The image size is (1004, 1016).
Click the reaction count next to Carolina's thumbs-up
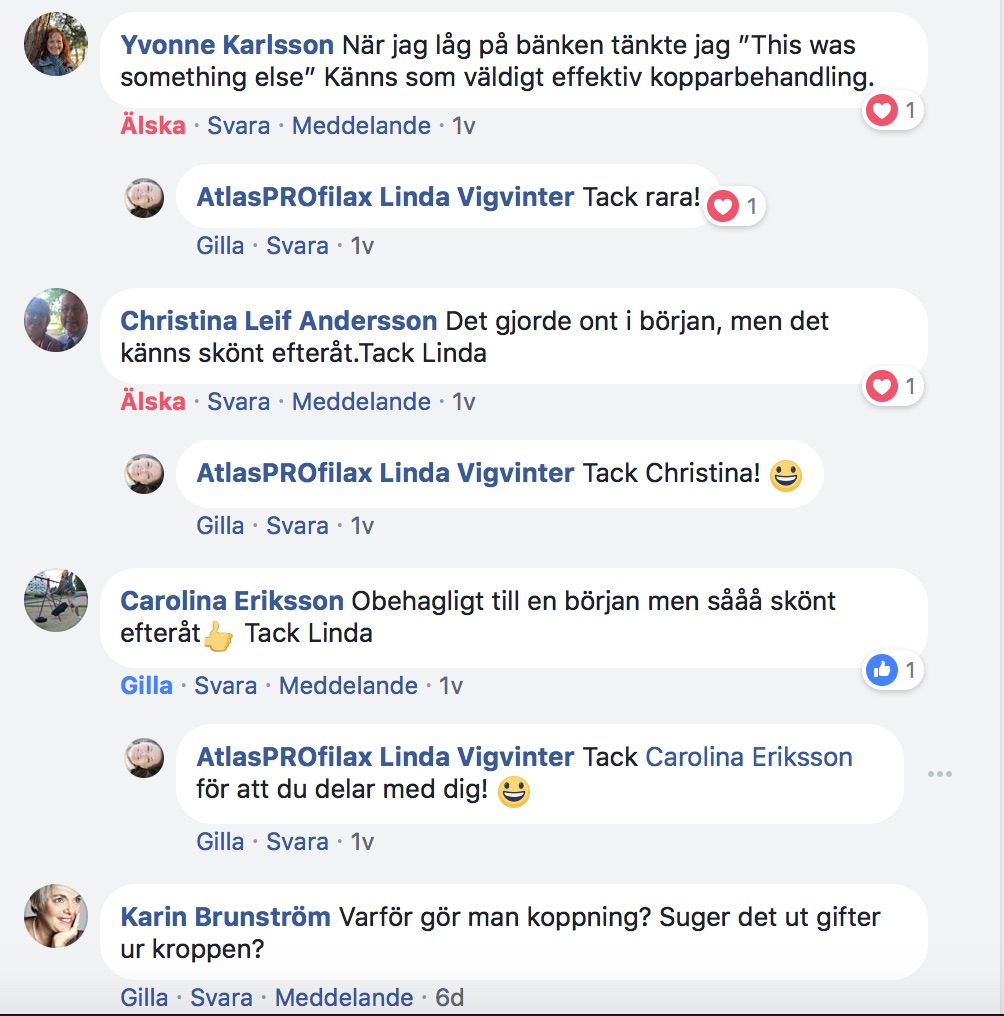tap(908, 670)
